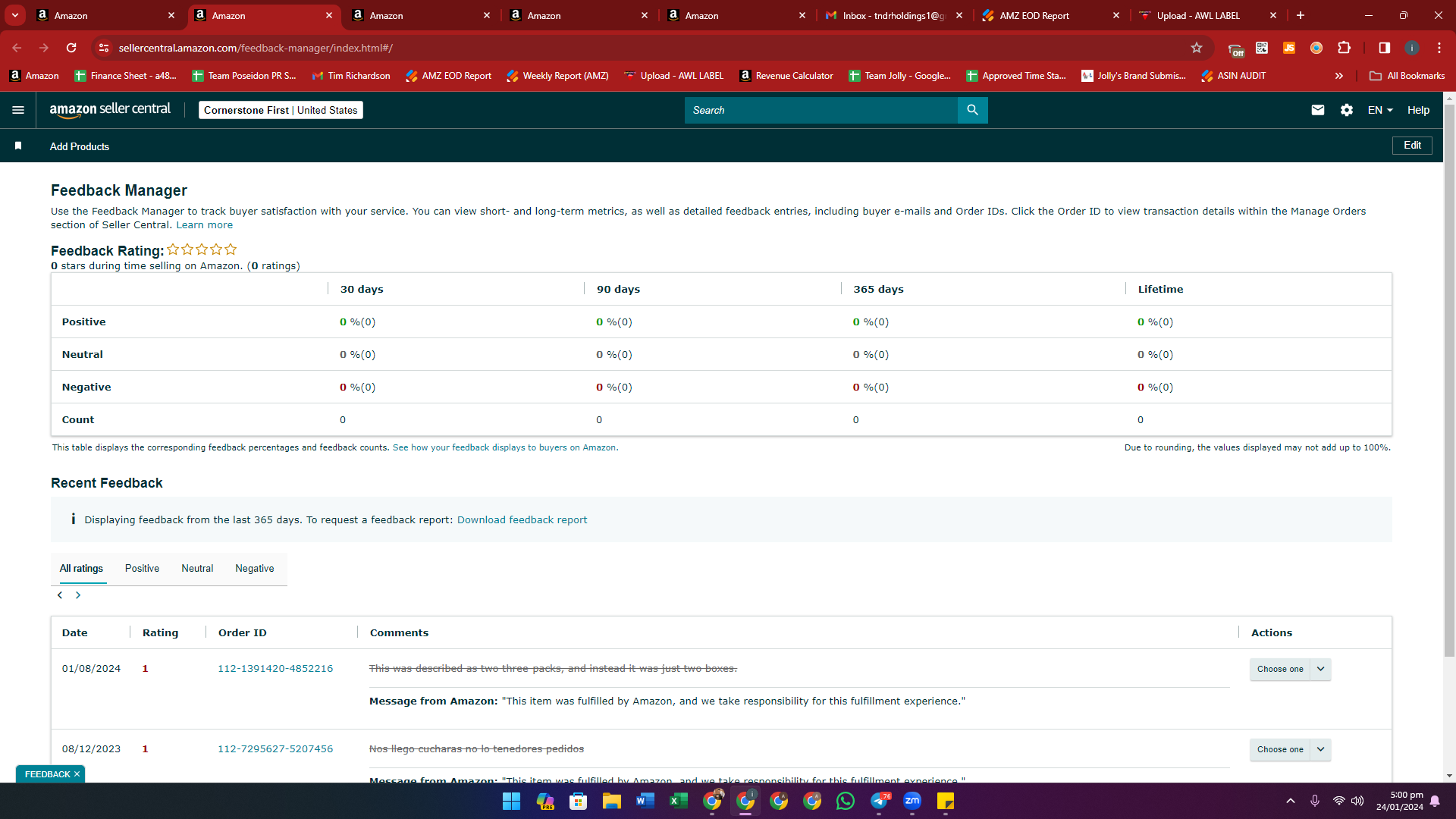Switch to Upload - AWL LABEL browser tab

[x=1209, y=15]
